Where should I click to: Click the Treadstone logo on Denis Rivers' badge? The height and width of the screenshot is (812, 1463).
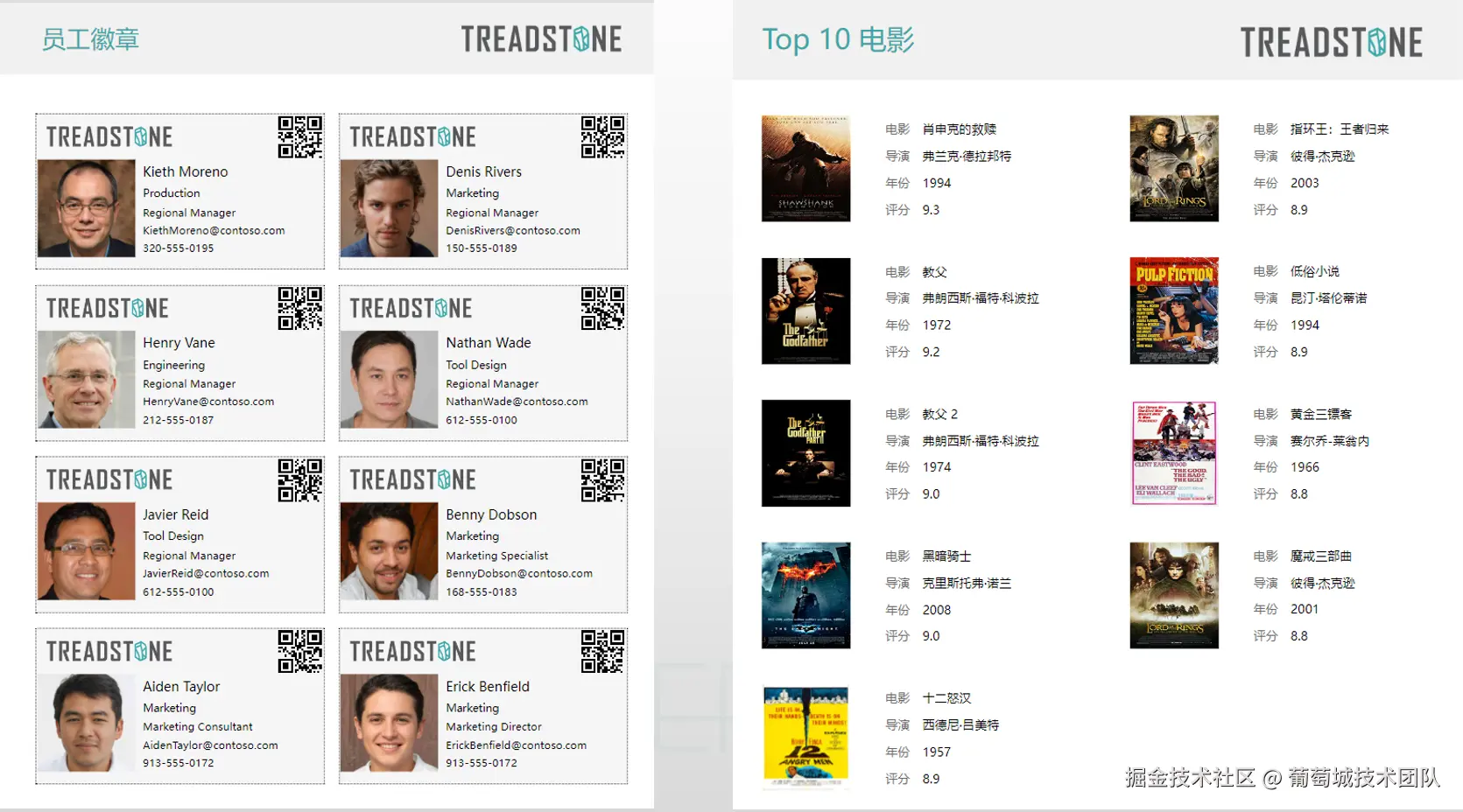pyautogui.click(x=413, y=137)
